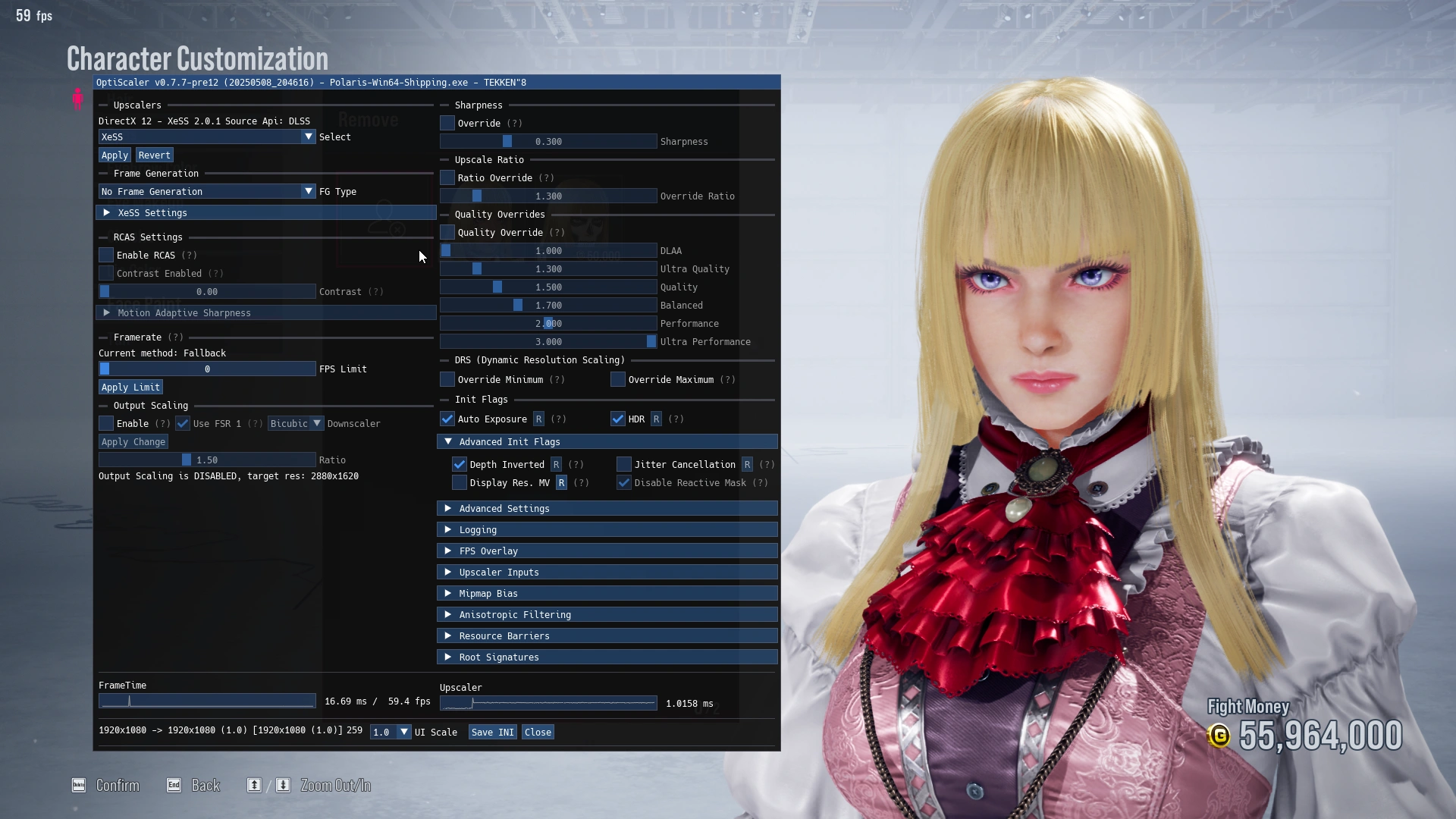This screenshot has width=1456, height=819.
Task: Disable the Auto Exposure flag
Action: click(447, 419)
